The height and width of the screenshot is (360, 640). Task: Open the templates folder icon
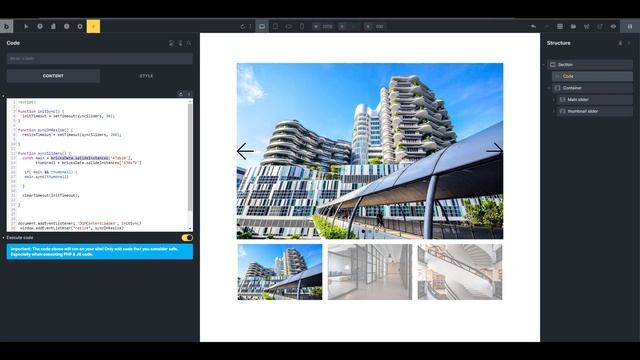[x=573, y=27]
